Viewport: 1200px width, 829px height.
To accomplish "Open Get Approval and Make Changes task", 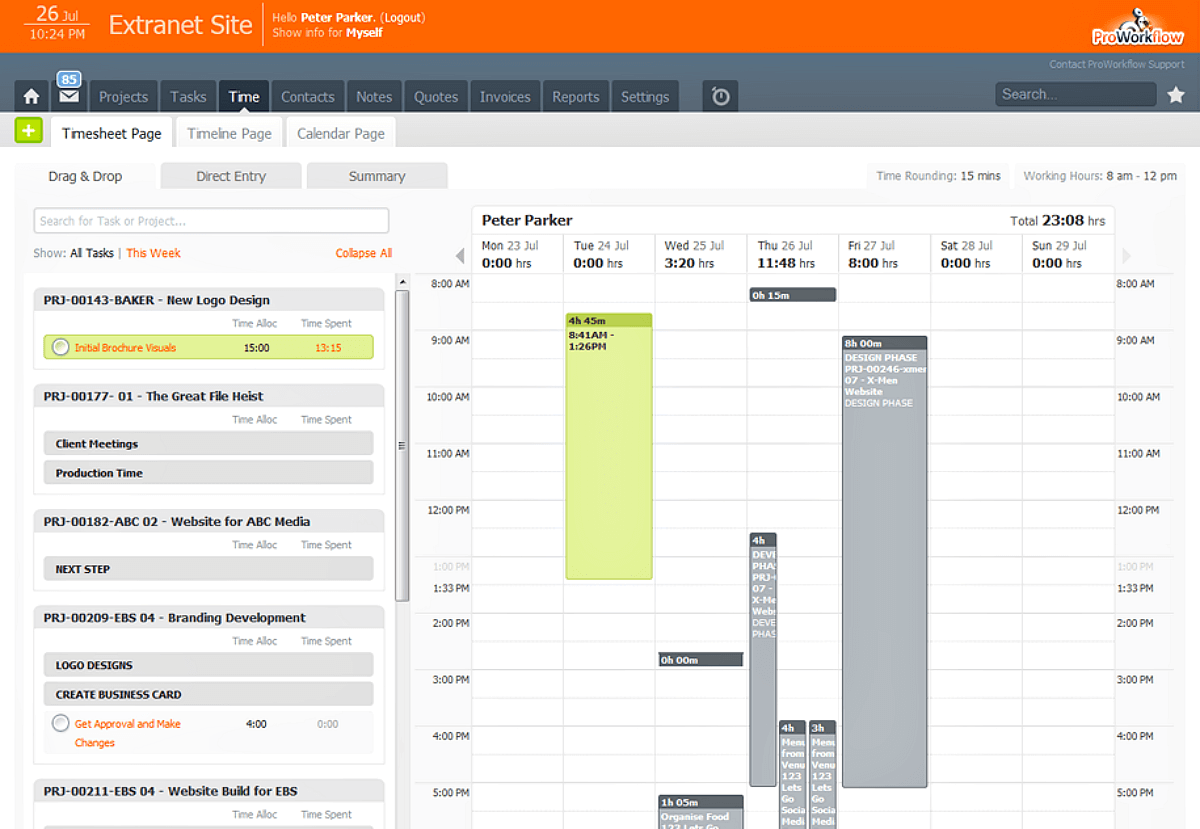I will 127,733.
